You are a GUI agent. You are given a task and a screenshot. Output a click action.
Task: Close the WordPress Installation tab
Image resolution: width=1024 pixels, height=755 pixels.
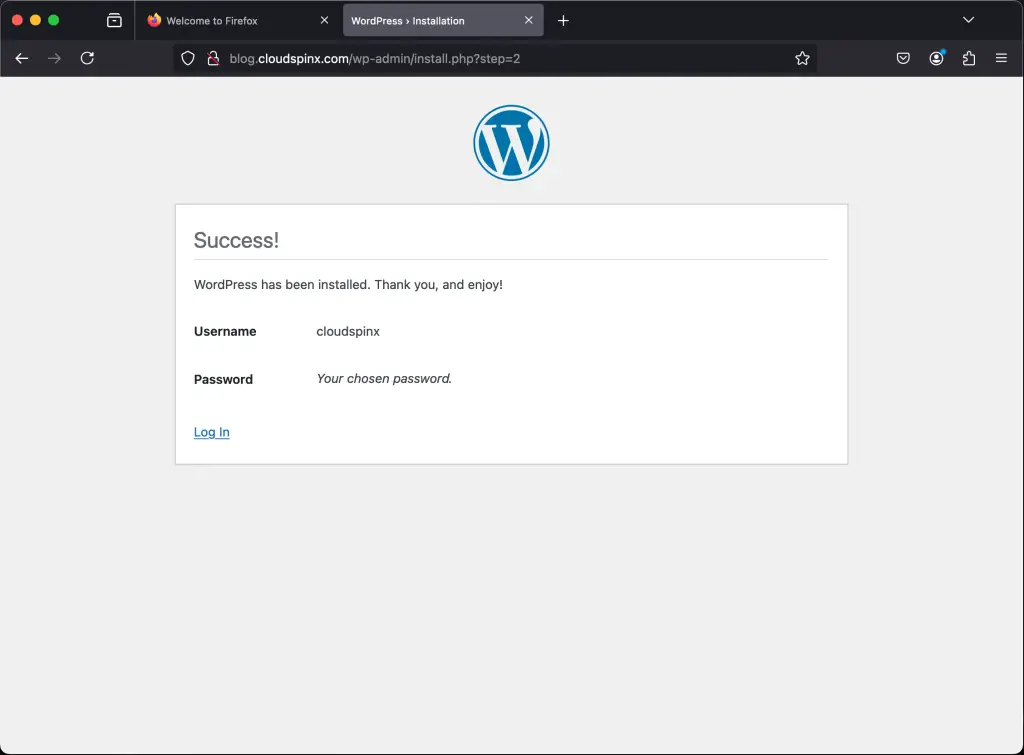coord(529,19)
